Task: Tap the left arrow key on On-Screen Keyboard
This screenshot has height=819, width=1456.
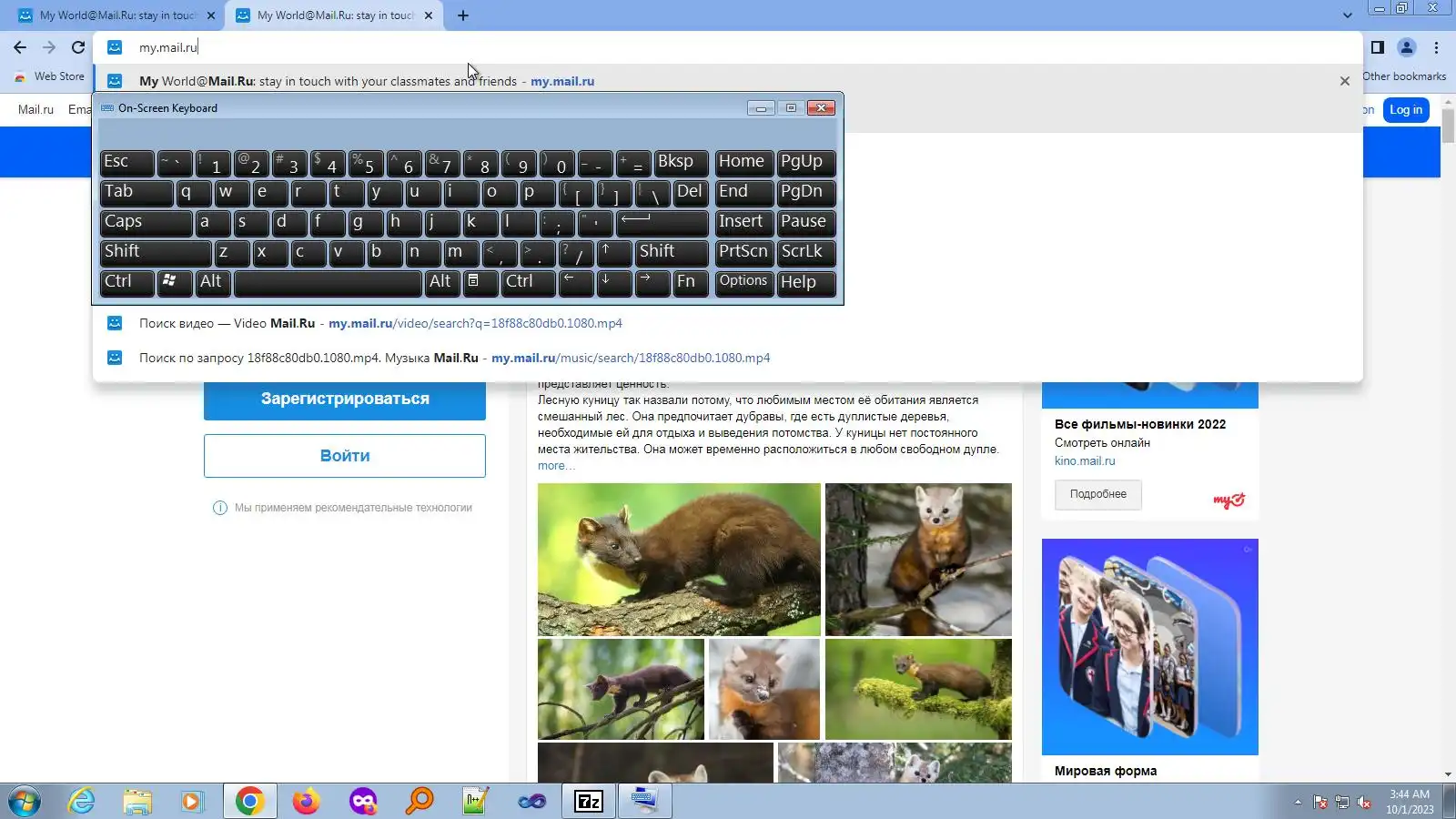Action: [x=576, y=283]
